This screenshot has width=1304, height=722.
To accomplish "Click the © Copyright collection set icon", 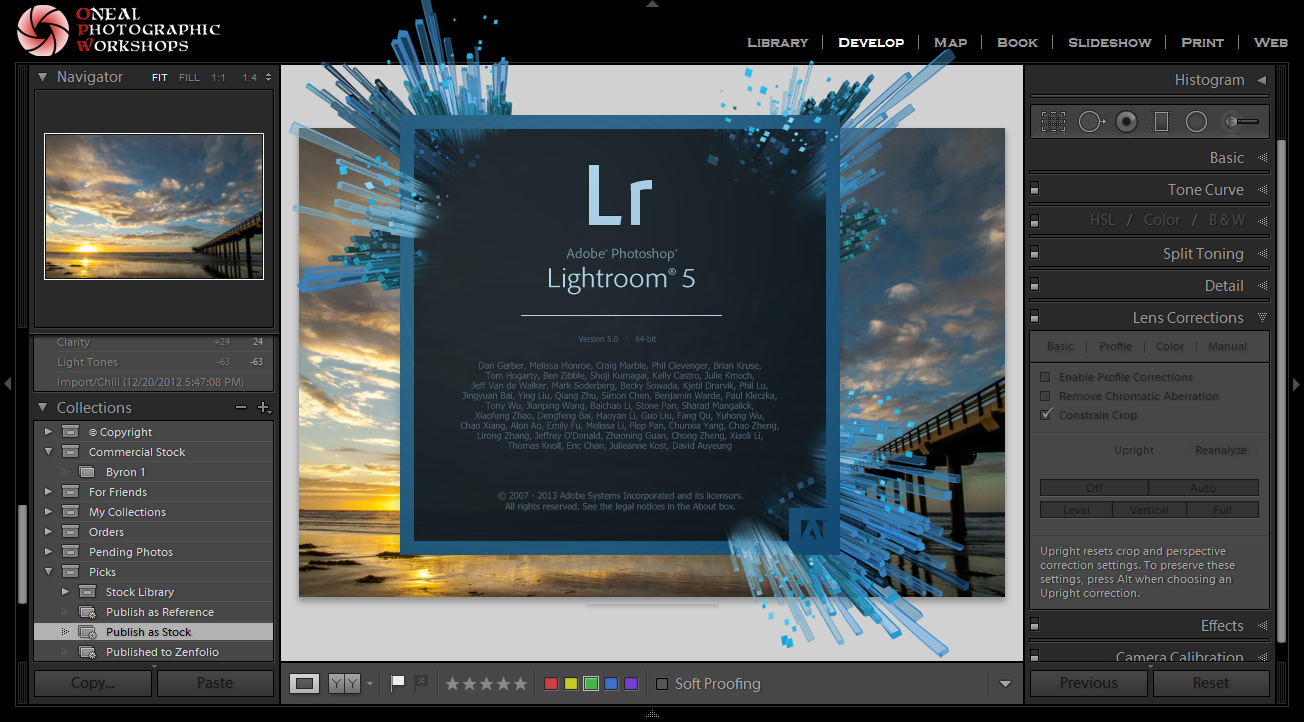I will click(70, 432).
